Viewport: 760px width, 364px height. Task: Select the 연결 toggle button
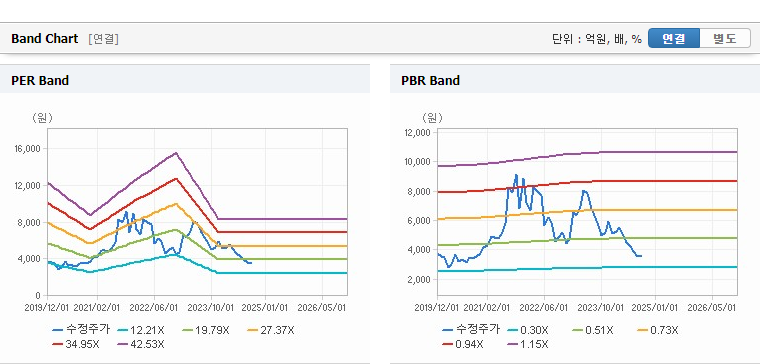674,38
